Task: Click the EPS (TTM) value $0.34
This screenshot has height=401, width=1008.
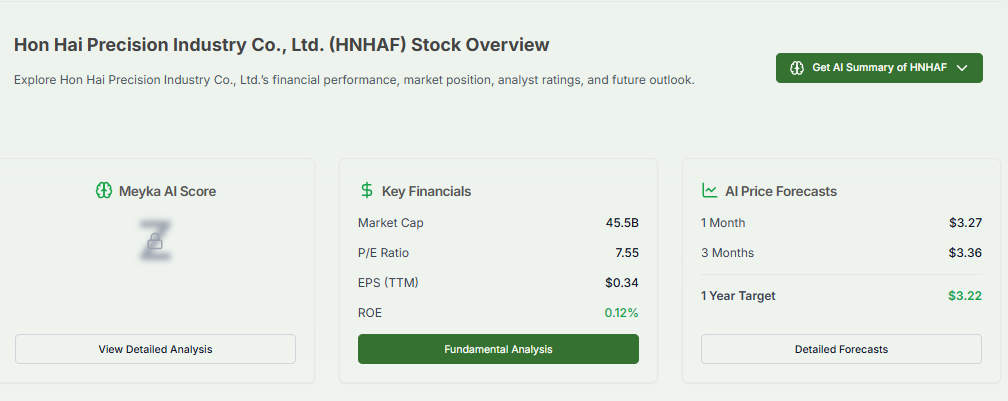Action: coord(622,283)
